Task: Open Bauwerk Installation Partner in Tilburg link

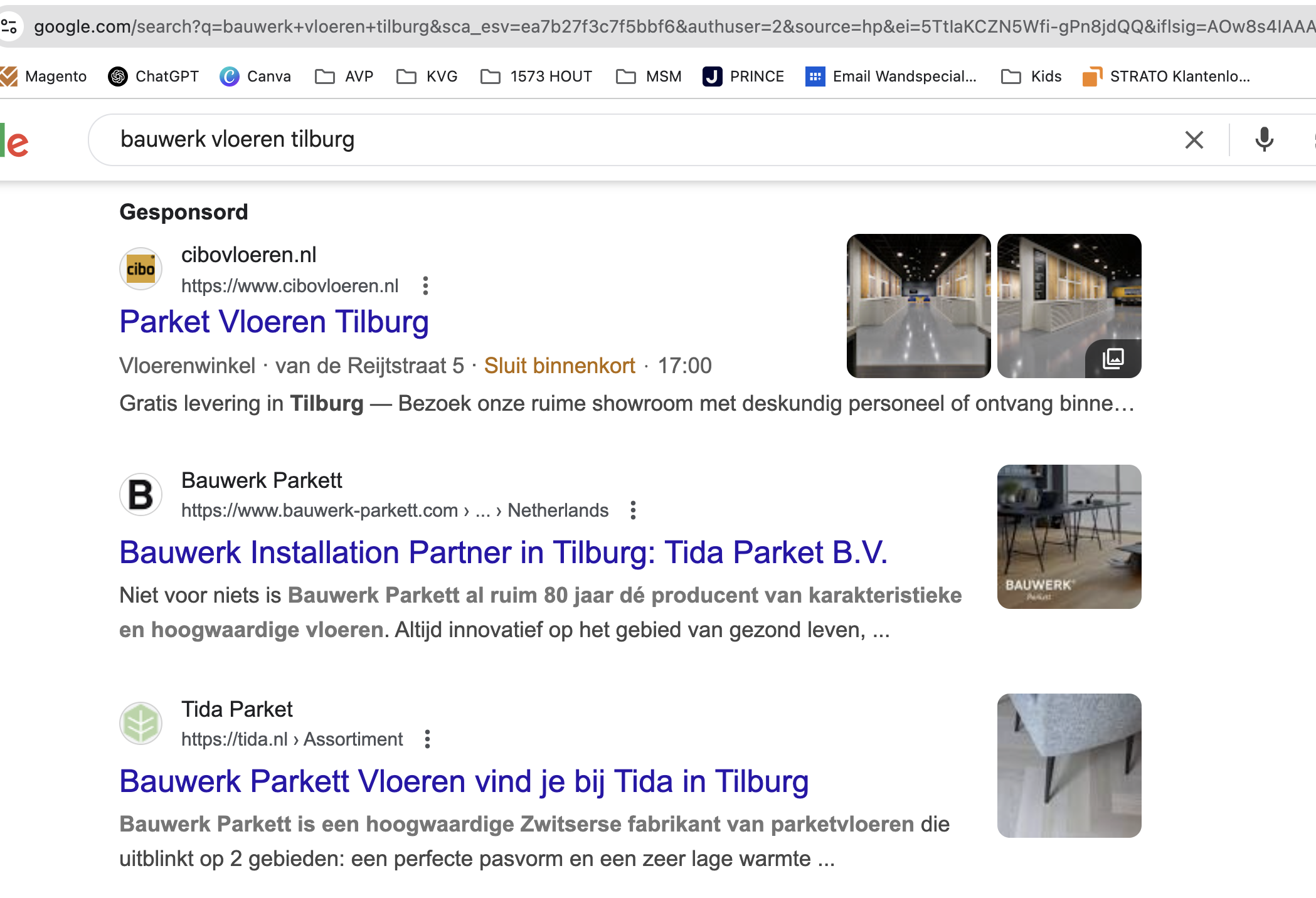Action: 503,553
